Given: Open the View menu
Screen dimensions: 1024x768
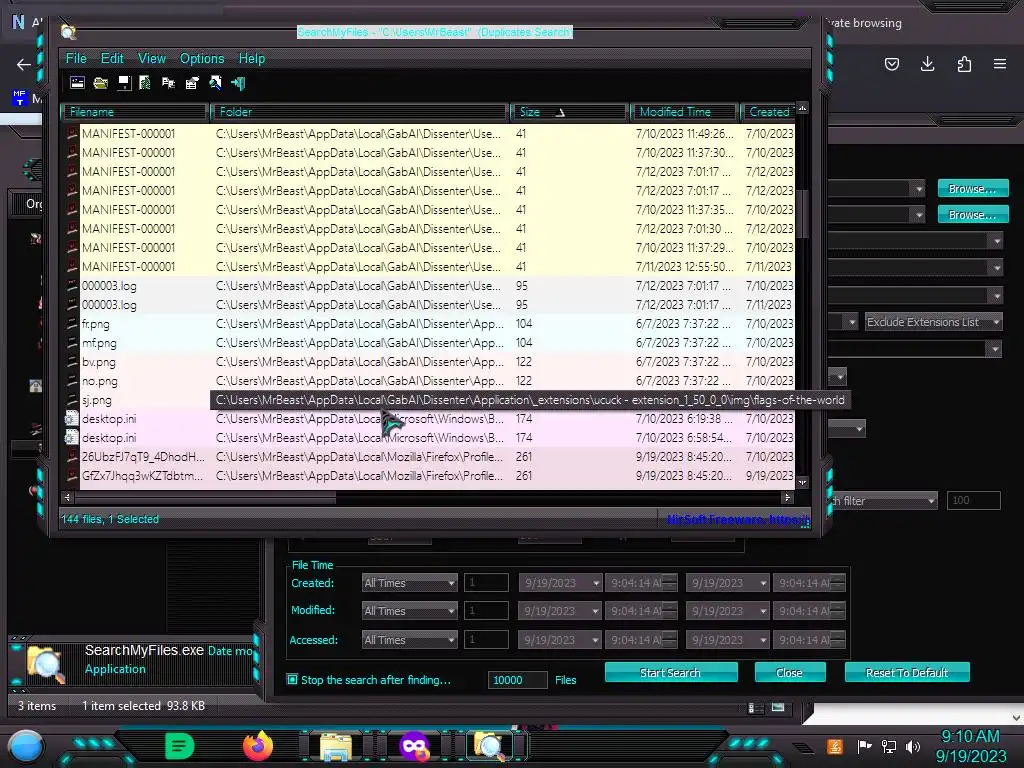Looking at the screenshot, I should pos(152,58).
